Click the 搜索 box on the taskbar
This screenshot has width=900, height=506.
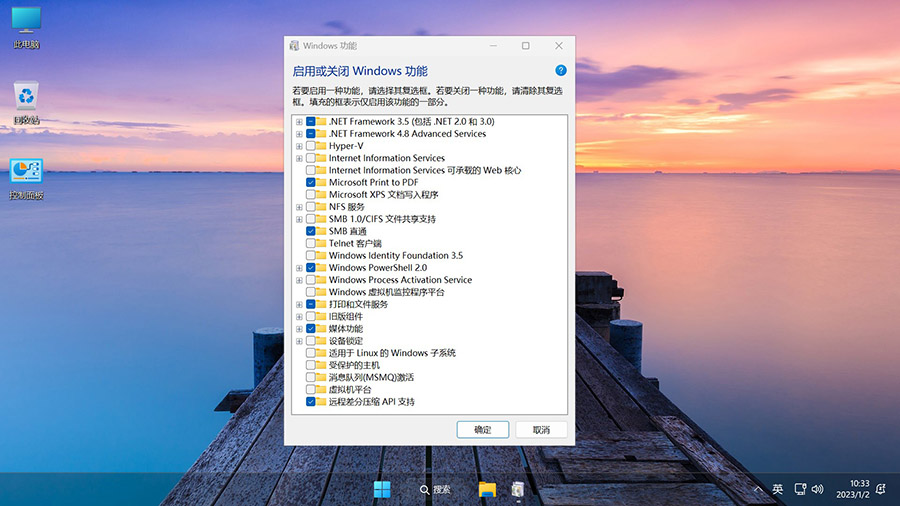[x=435, y=489]
